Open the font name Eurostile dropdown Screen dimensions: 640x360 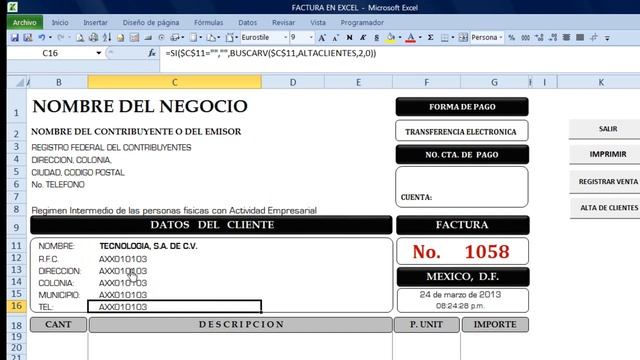click(x=285, y=38)
